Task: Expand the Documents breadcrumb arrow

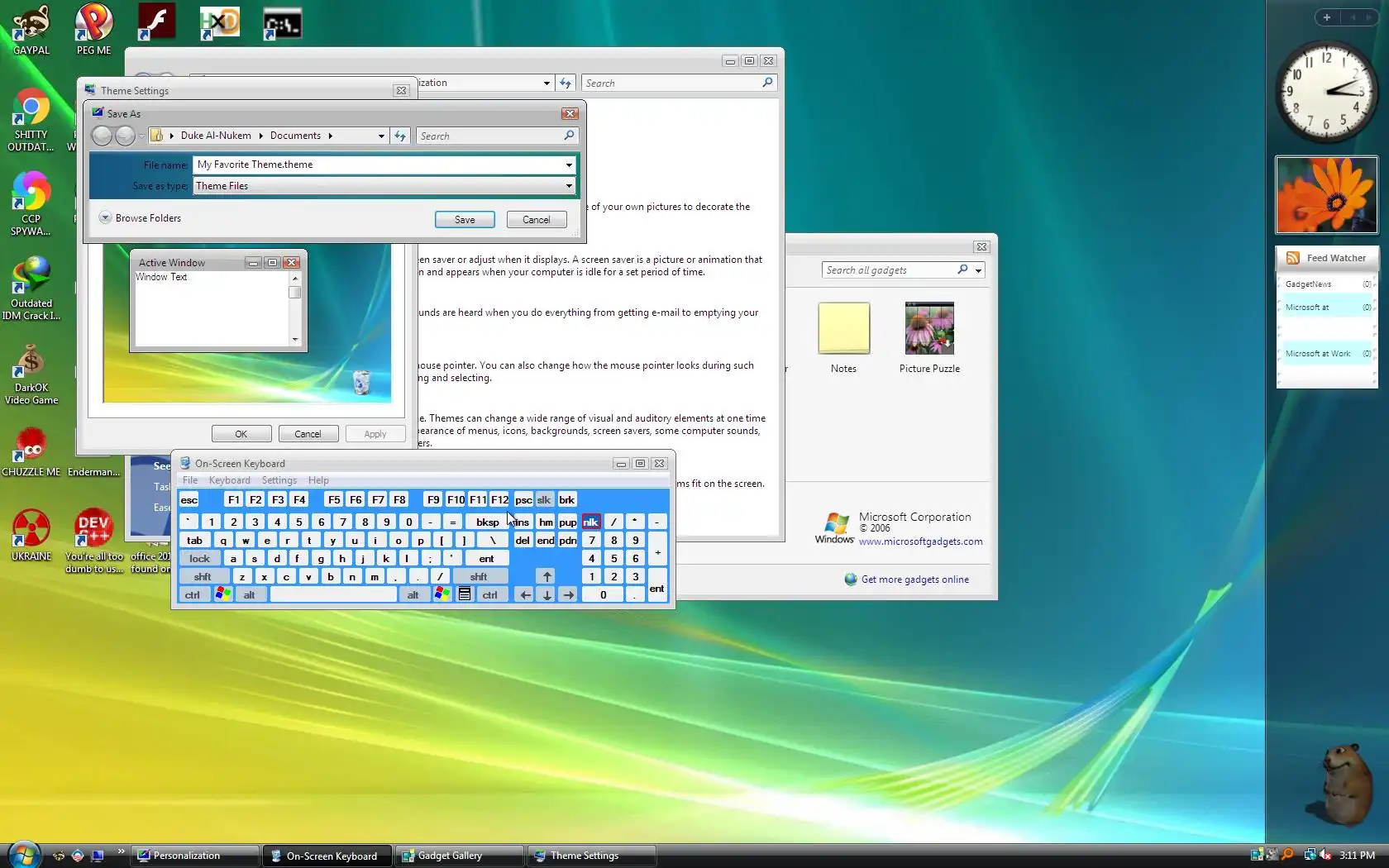Action: point(330,136)
